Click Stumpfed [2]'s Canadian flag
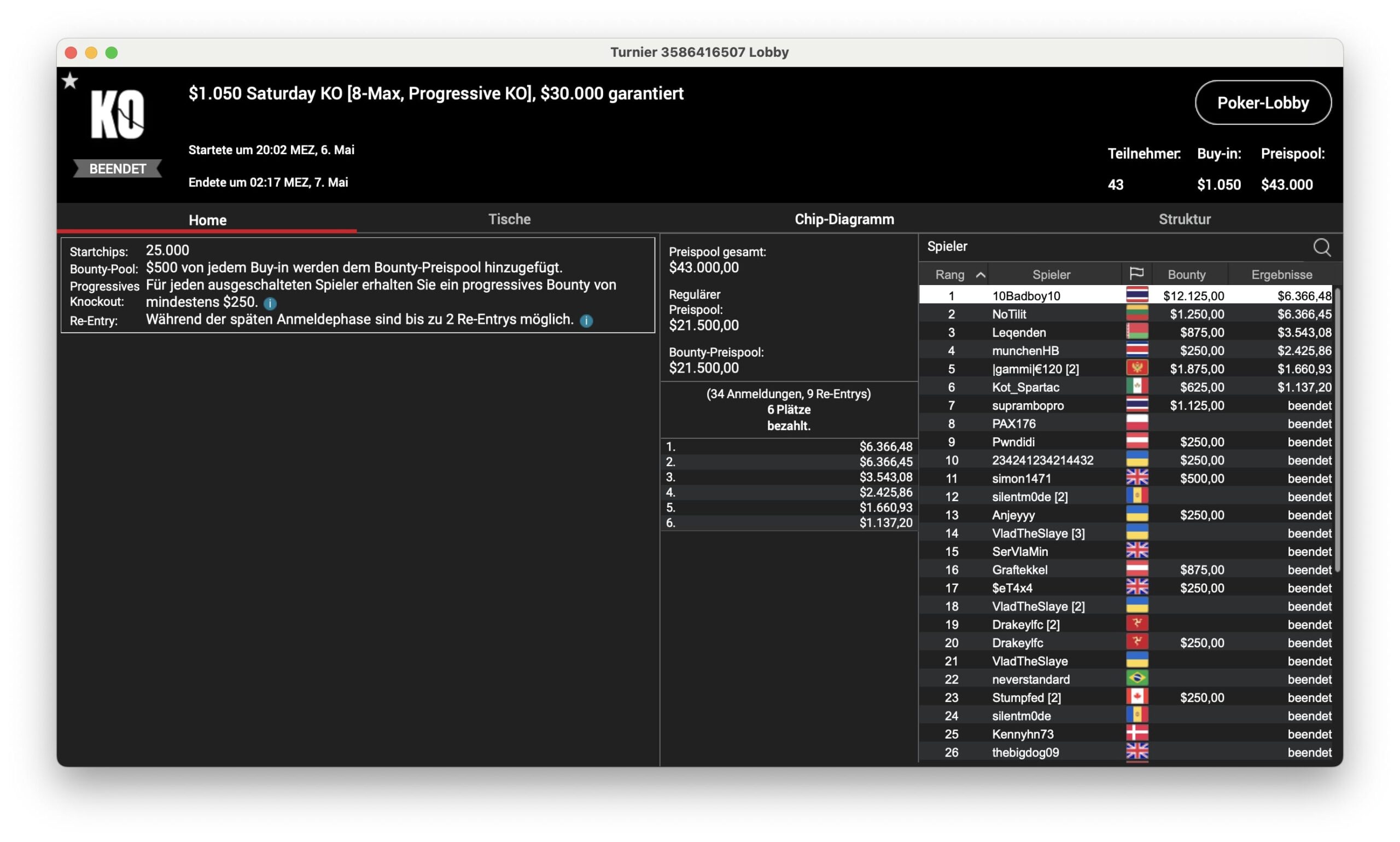Screen dimensions: 1400x842 click(x=1136, y=697)
